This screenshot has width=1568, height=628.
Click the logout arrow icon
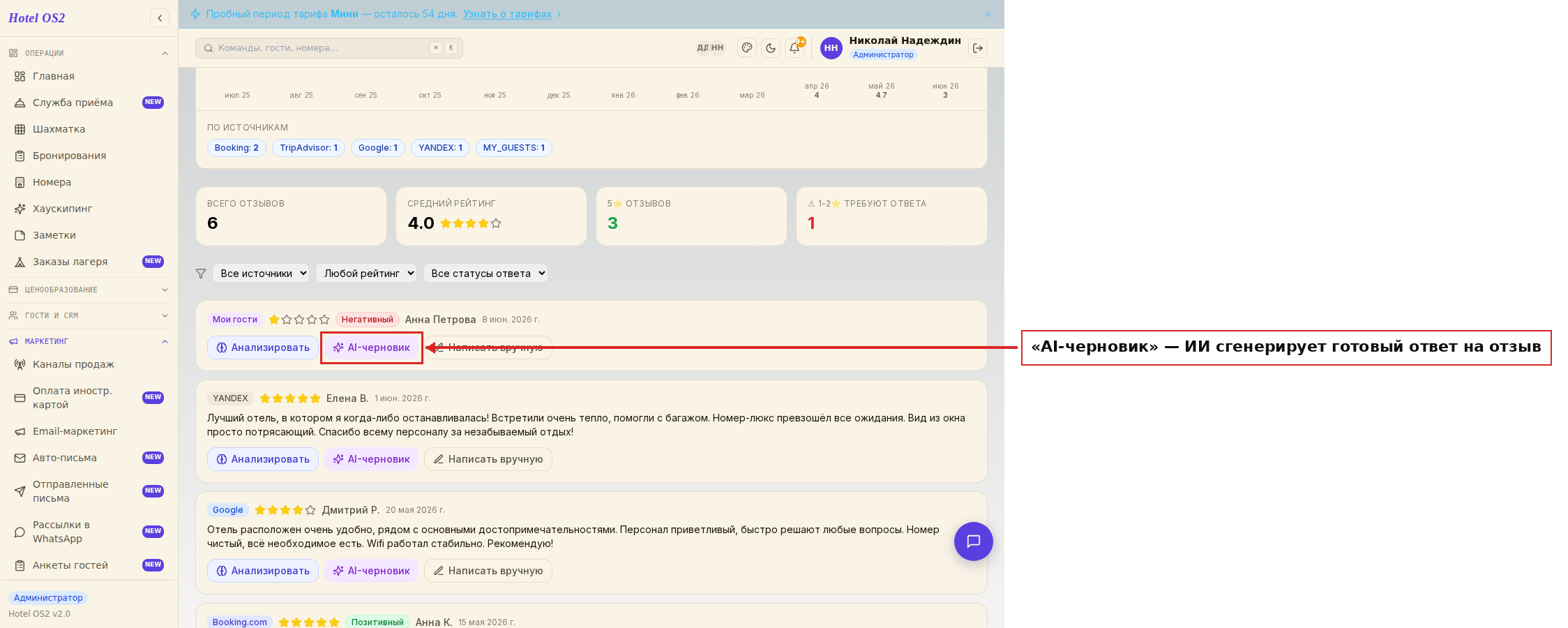[978, 48]
